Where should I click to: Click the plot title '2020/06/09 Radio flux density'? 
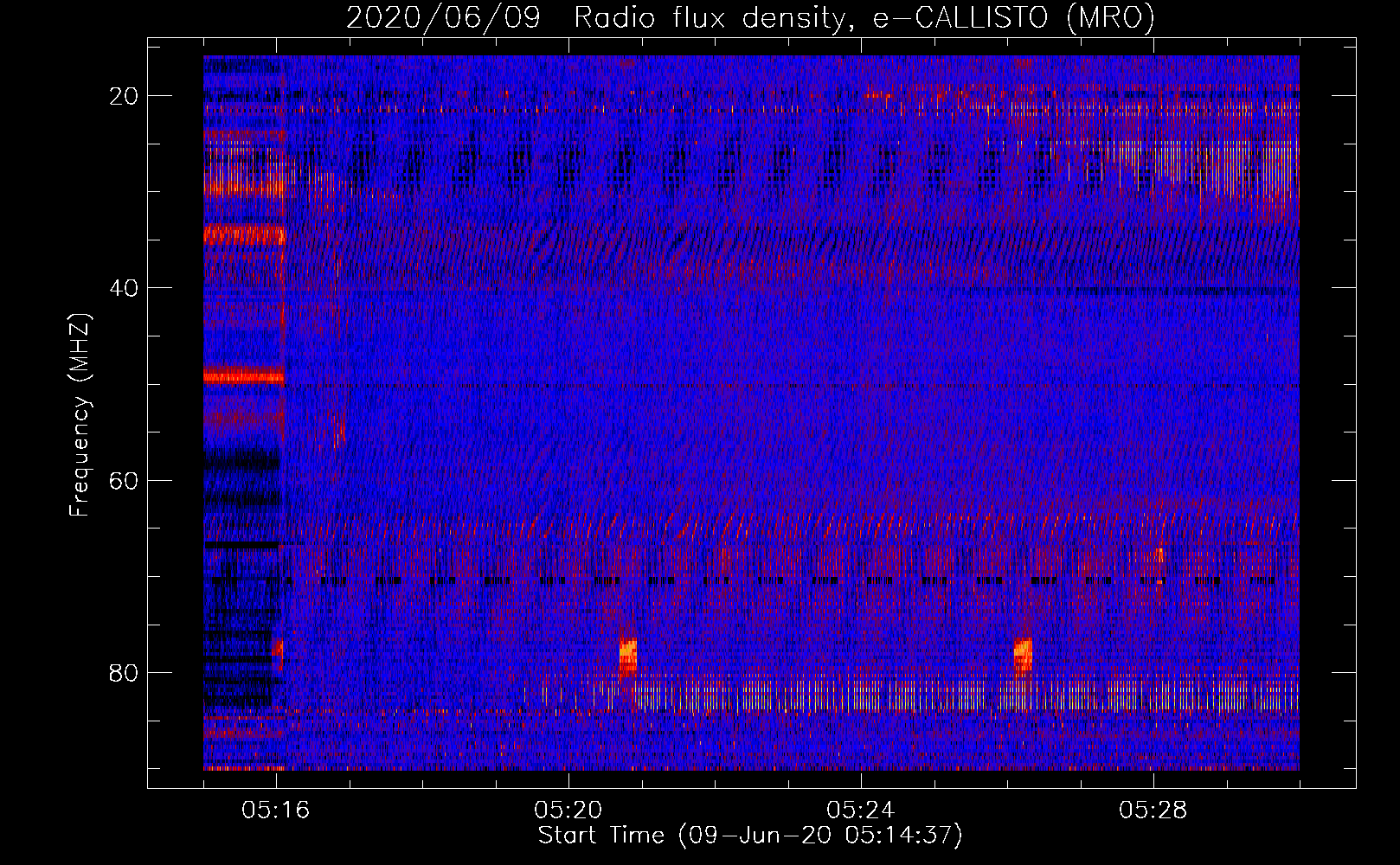click(x=750, y=18)
